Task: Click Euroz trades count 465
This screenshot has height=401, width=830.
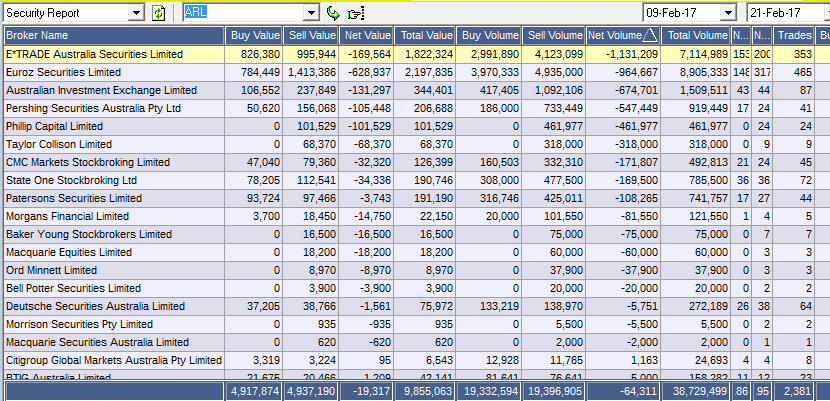Action: coord(803,72)
